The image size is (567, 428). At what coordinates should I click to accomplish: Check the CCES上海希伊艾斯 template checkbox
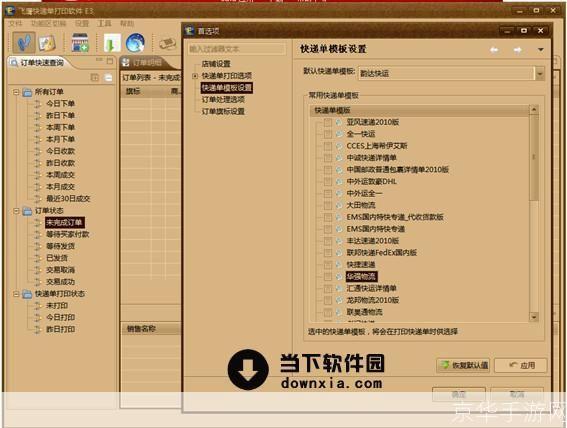328,146
